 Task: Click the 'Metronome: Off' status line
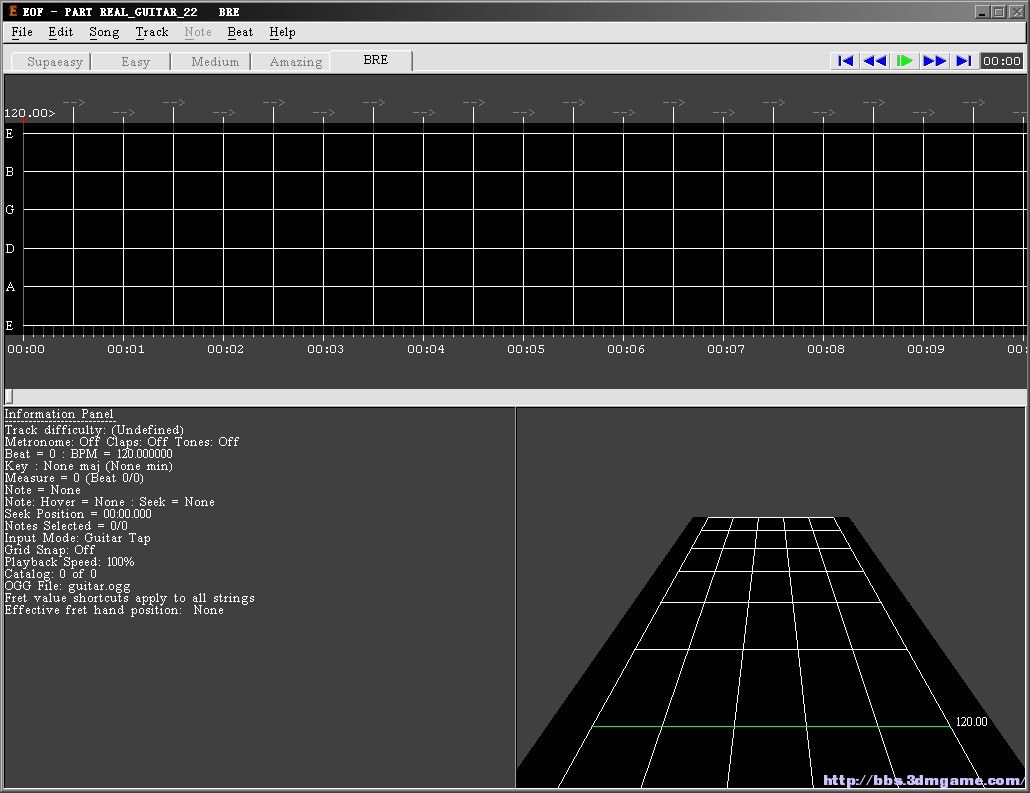(x=122, y=442)
